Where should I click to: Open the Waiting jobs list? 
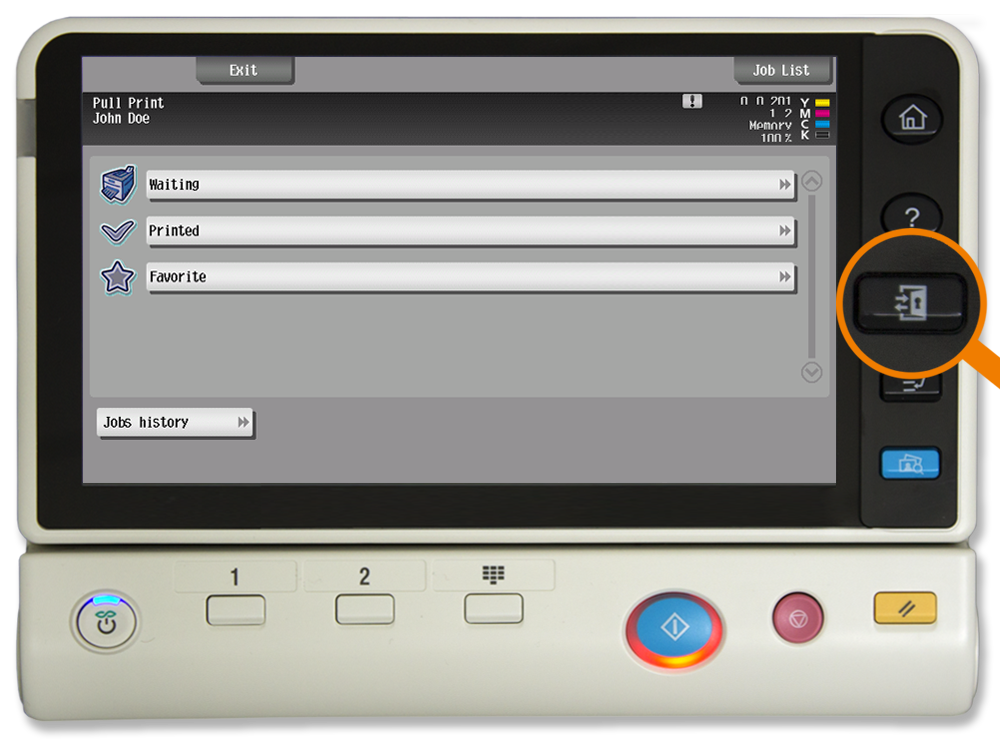click(x=470, y=185)
